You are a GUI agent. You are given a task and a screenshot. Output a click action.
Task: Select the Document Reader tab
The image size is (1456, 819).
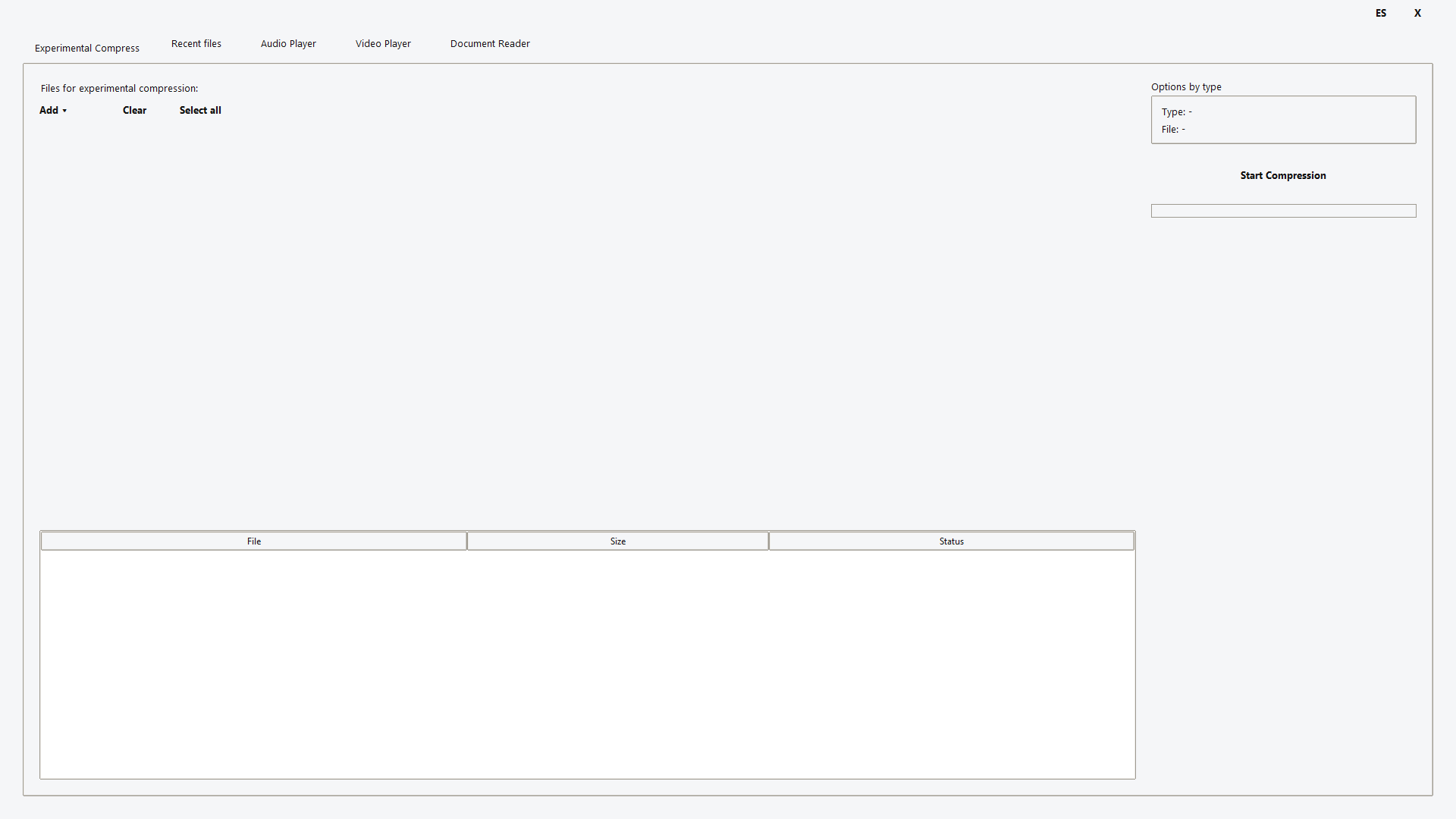pyautogui.click(x=490, y=44)
